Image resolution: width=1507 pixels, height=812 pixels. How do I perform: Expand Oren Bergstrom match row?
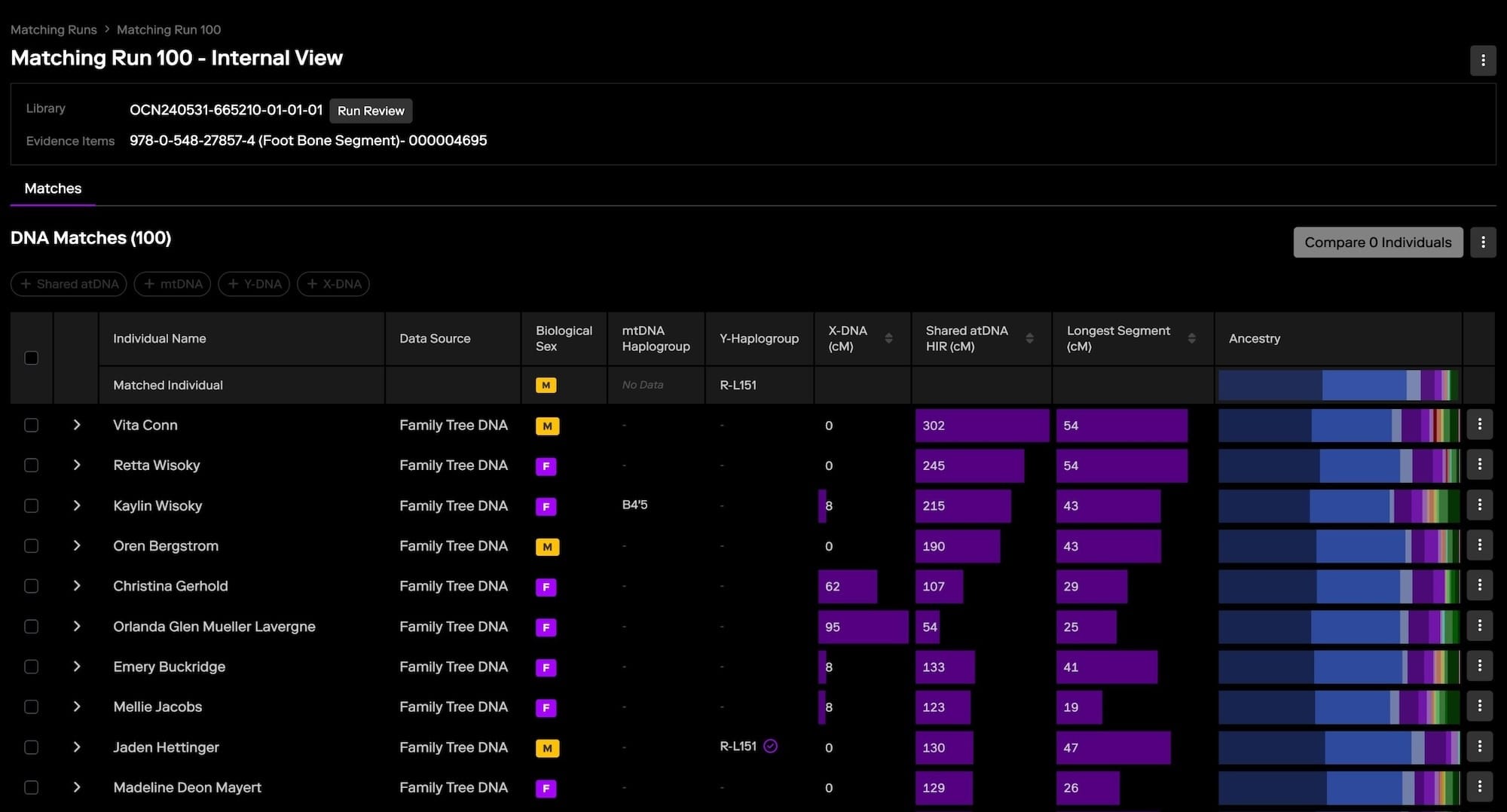pos(77,545)
